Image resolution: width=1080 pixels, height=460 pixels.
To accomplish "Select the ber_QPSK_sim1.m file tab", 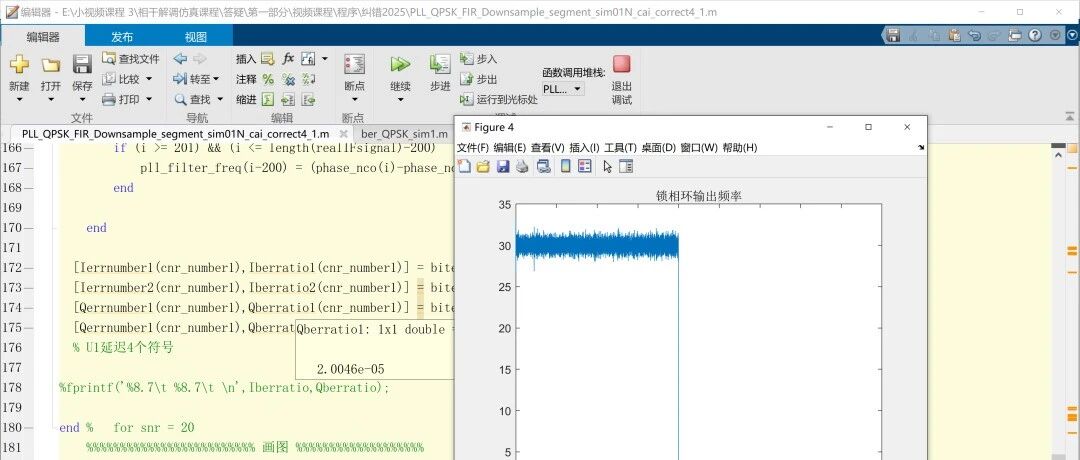I will (405, 134).
